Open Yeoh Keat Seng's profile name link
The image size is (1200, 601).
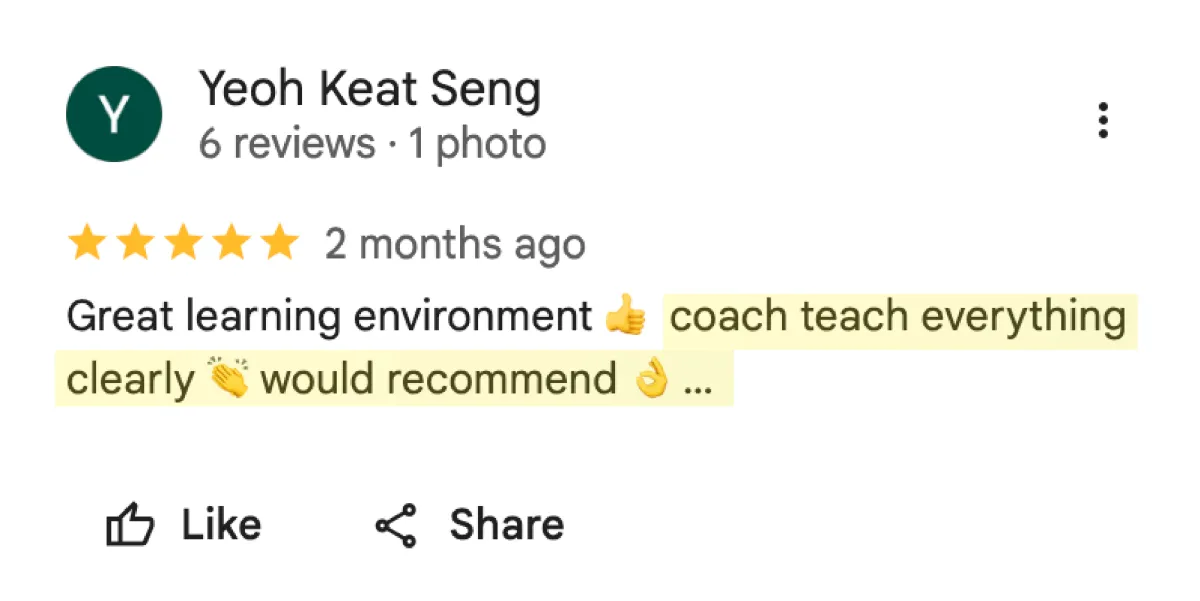coord(370,90)
